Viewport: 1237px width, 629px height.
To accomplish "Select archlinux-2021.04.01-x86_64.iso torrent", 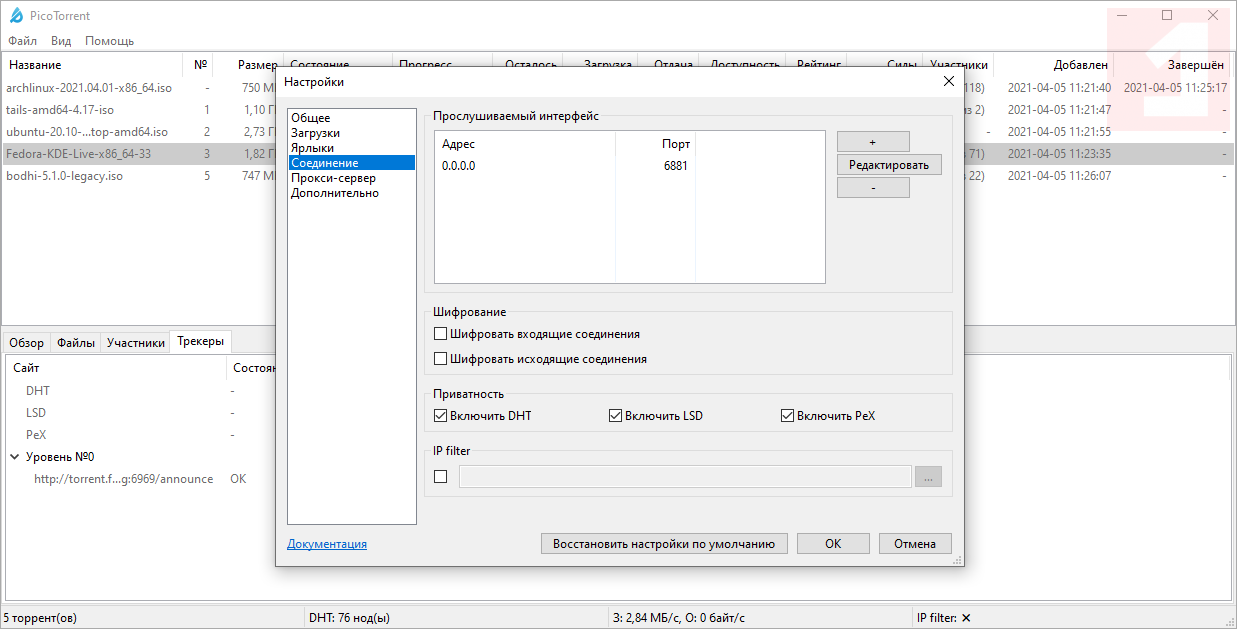I will 89,88.
